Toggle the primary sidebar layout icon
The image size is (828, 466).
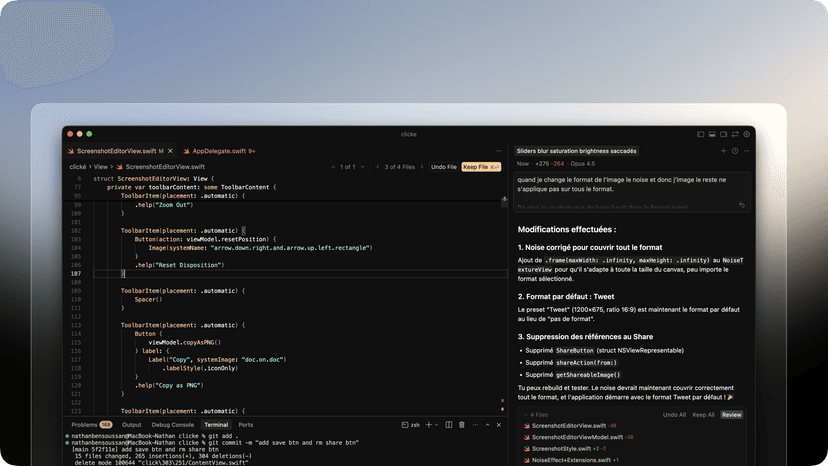701,134
